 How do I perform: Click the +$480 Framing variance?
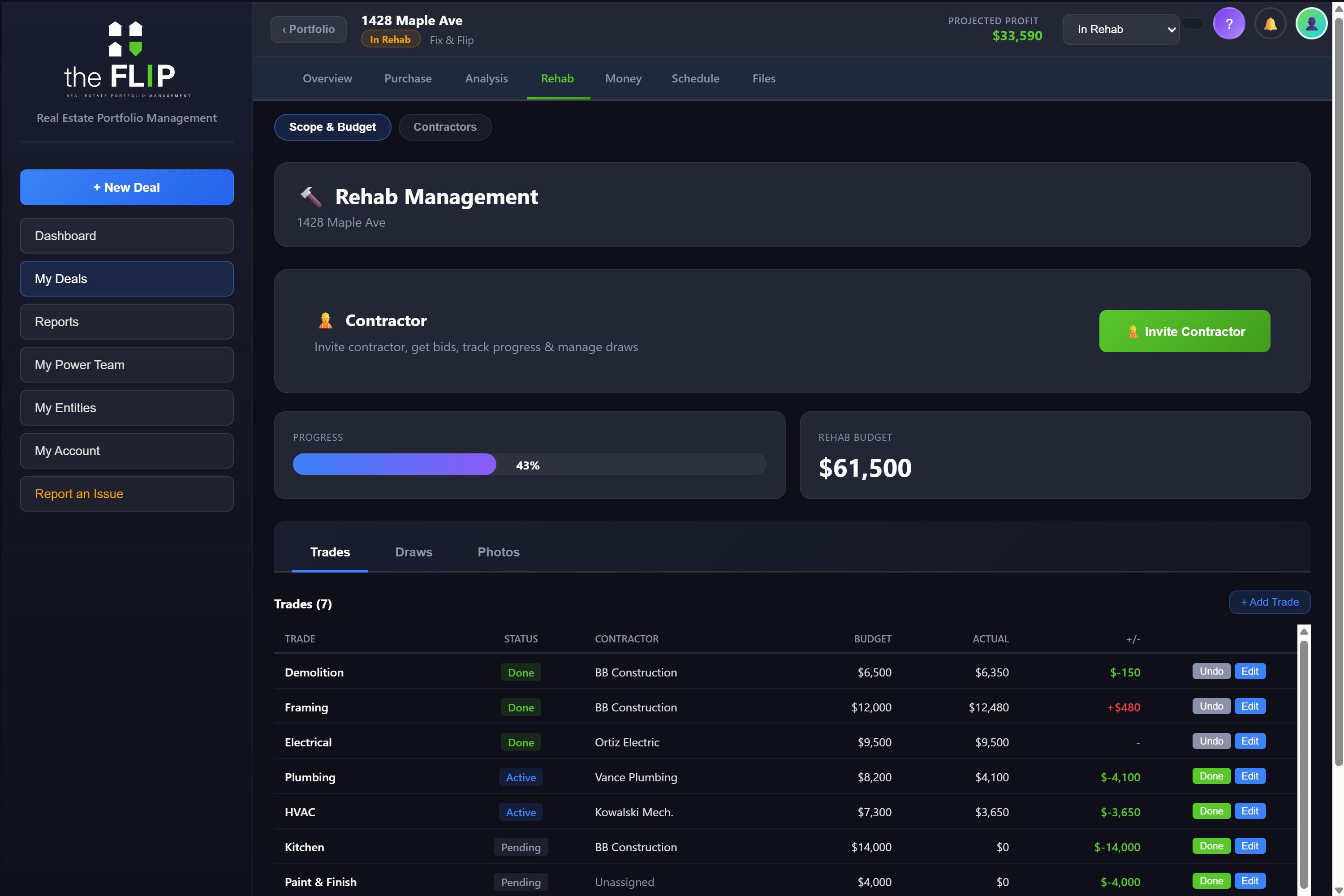tap(1124, 707)
